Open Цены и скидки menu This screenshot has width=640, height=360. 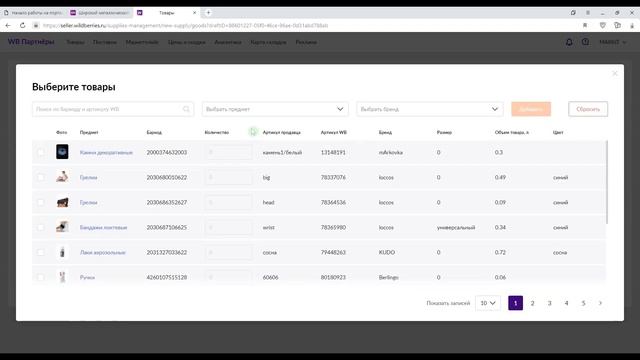coord(187,42)
